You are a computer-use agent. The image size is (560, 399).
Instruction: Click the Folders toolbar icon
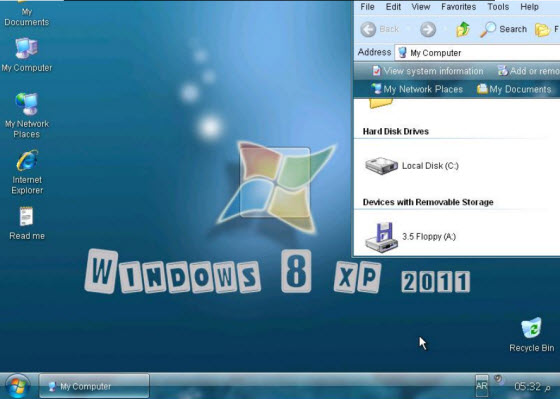542,30
